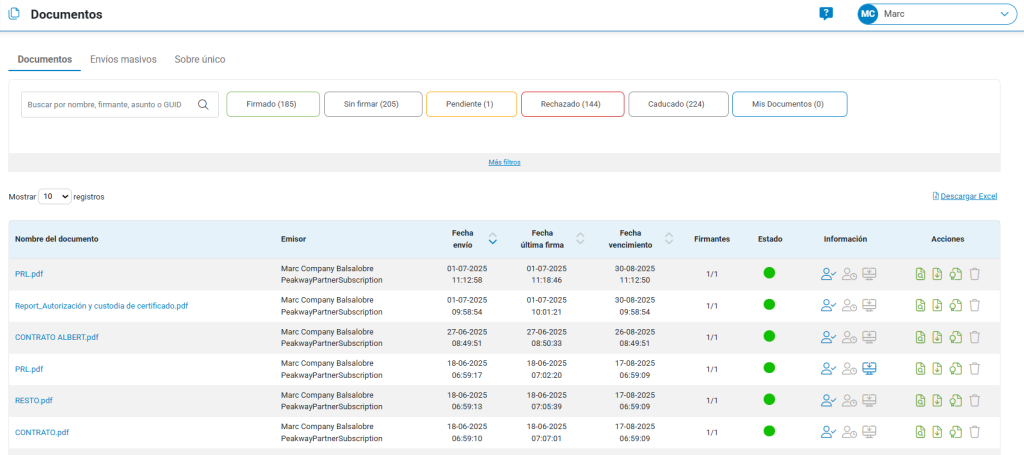Image resolution: width=1024 pixels, height=455 pixels.
Task: Sort by Fecha vencimiento arrows
Action: click(x=669, y=239)
